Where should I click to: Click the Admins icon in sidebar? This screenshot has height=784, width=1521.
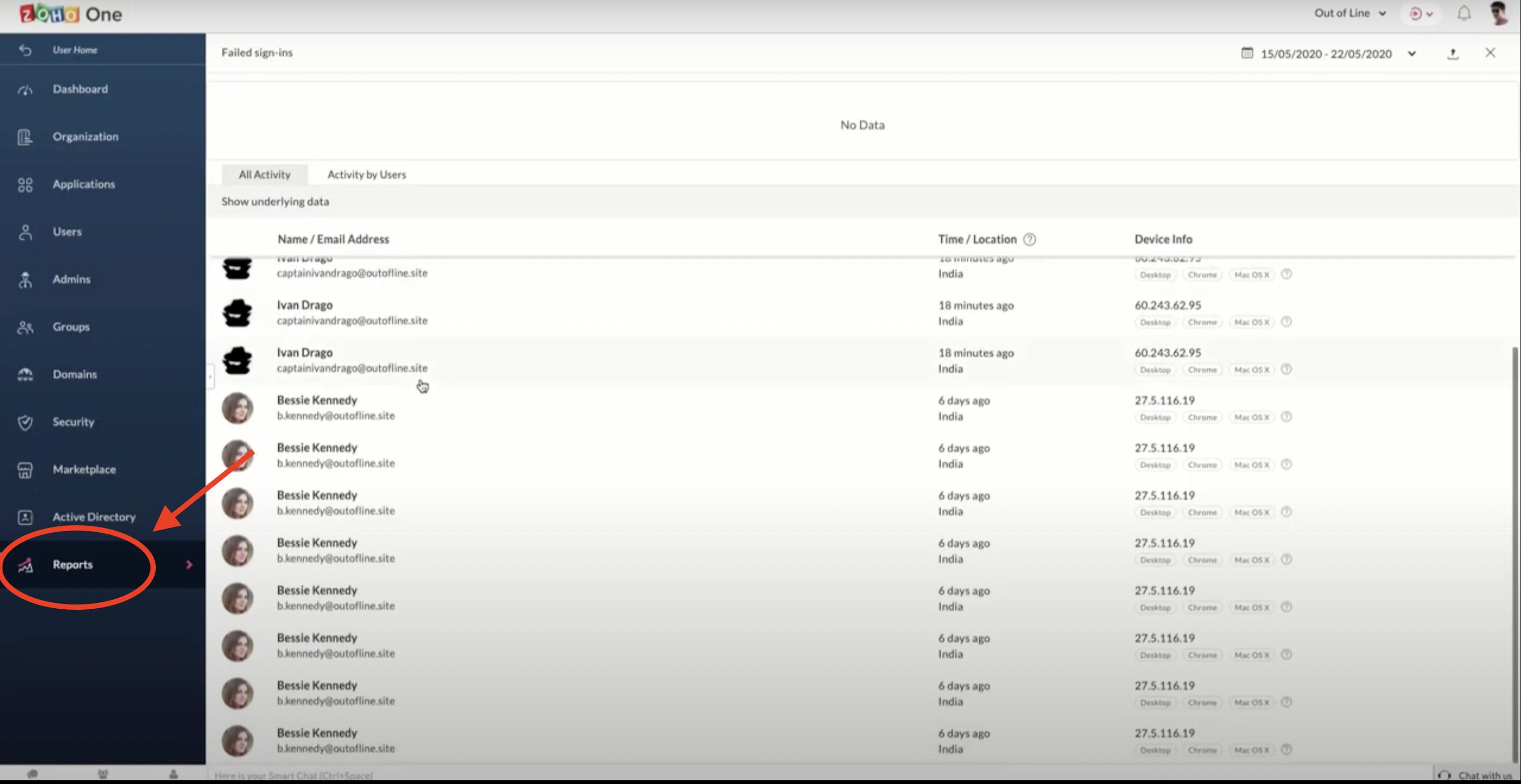click(25, 280)
